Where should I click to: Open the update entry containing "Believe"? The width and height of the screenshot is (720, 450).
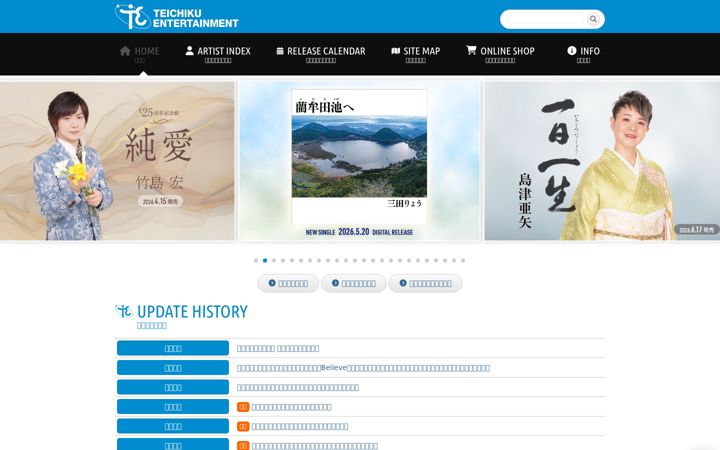(363, 368)
